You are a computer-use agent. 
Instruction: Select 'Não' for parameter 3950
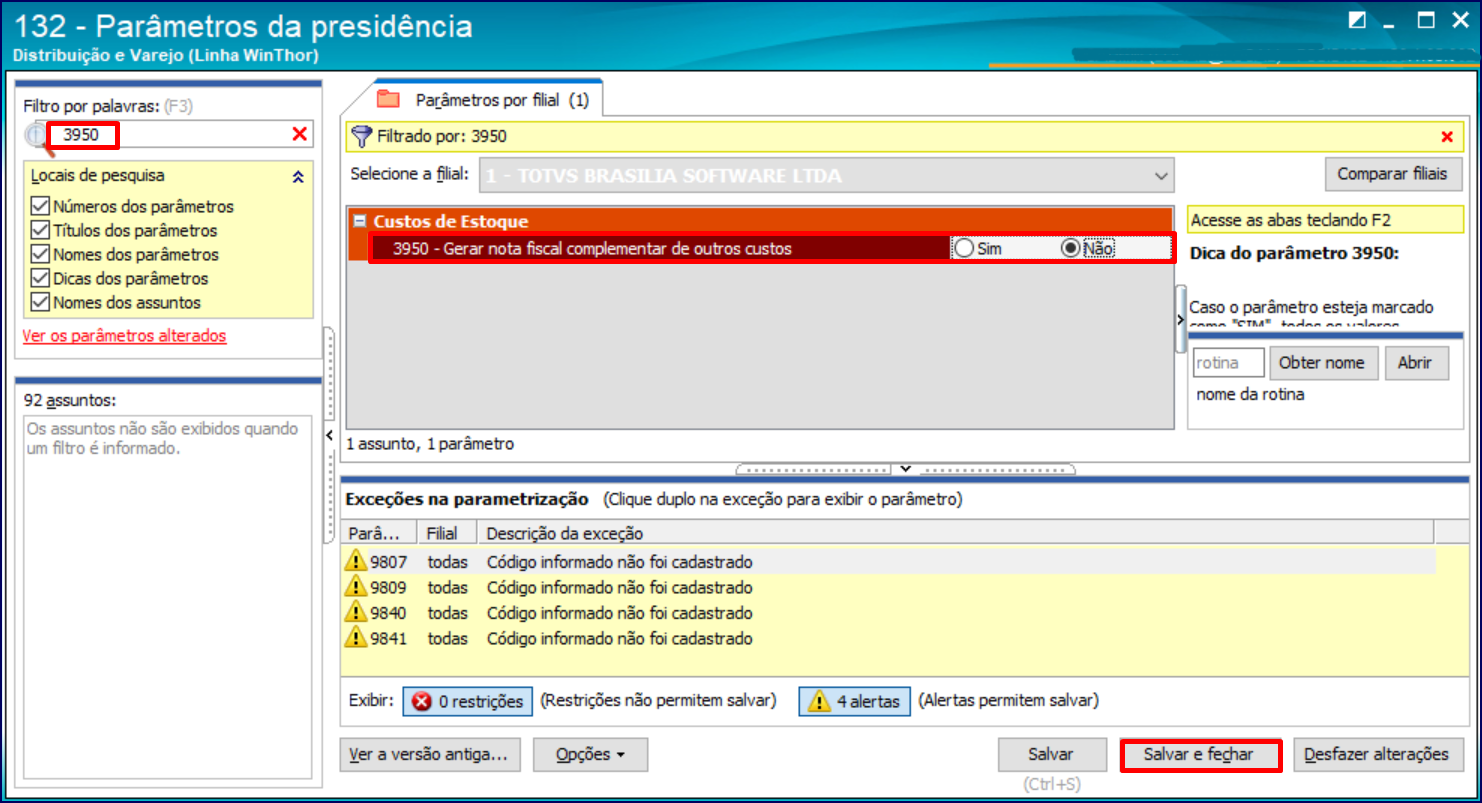(x=1071, y=248)
